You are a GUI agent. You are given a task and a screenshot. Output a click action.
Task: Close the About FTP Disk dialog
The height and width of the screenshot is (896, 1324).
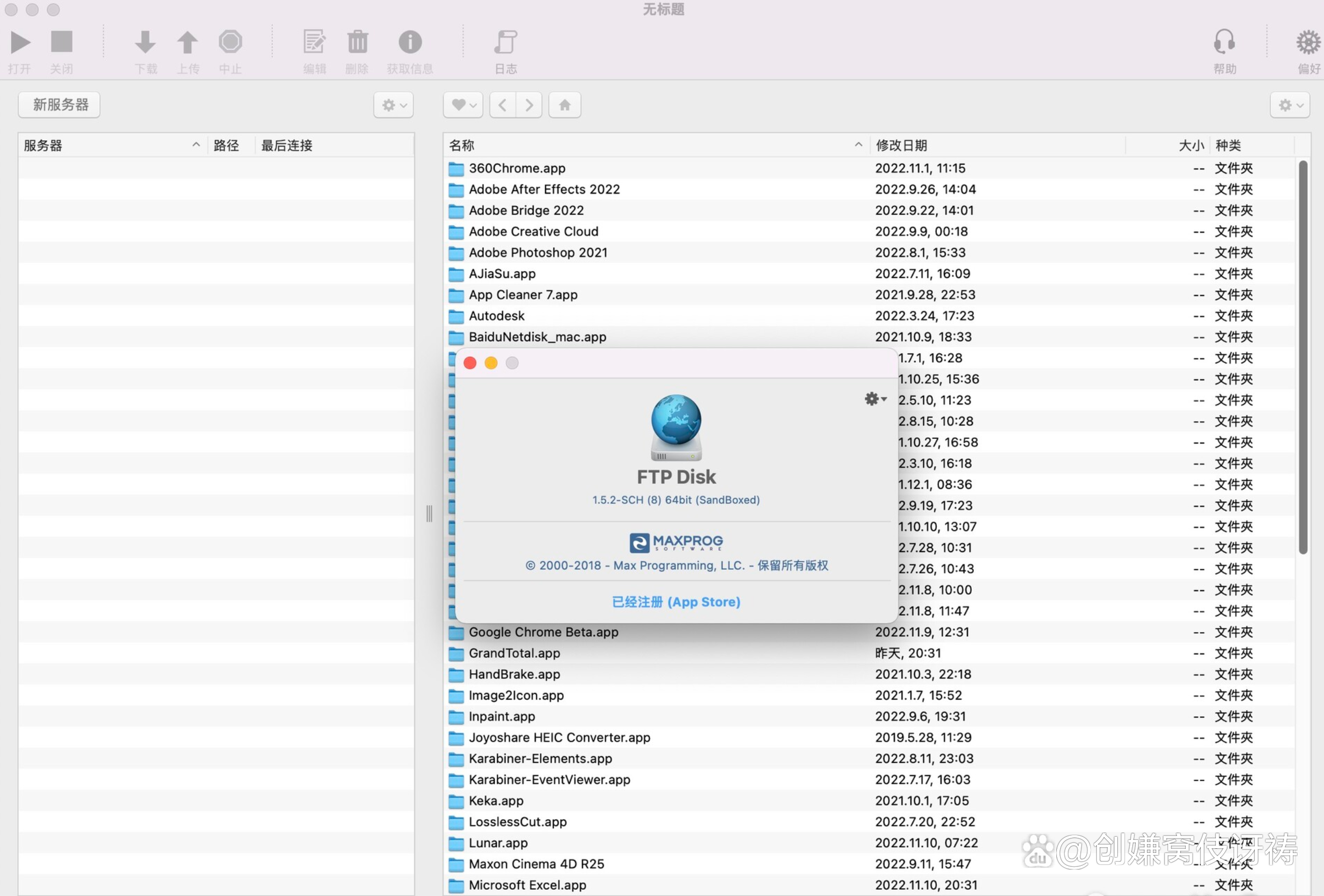pyautogui.click(x=470, y=364)
